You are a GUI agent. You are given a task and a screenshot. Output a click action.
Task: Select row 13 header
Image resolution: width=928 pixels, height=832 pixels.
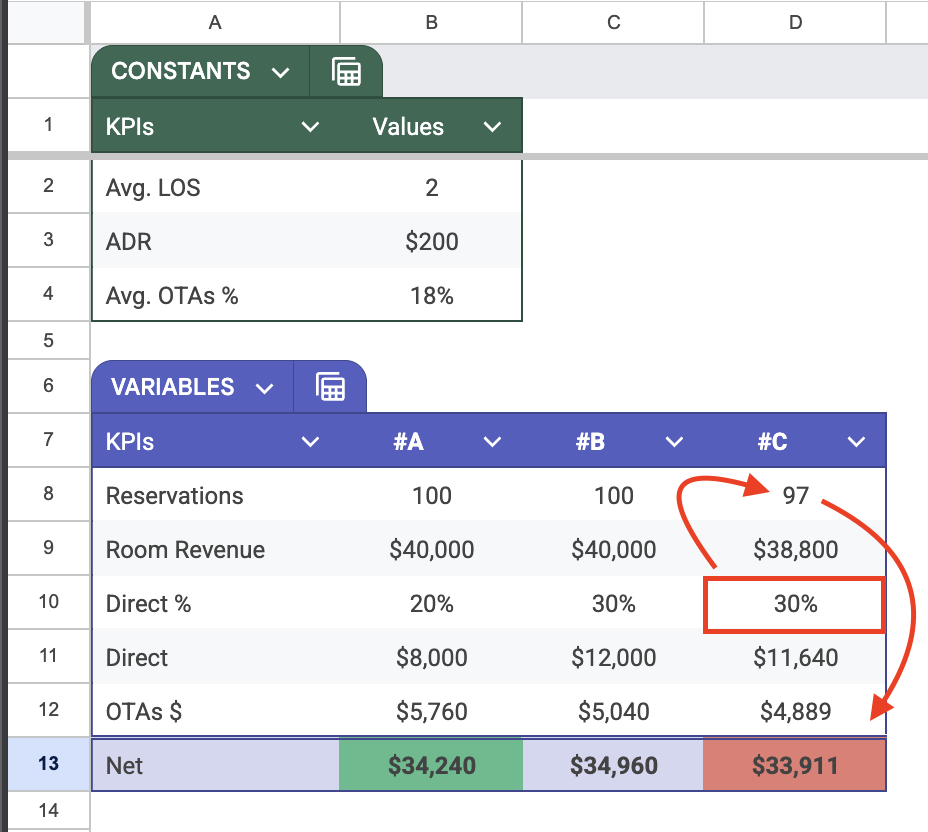[x=48, y=765]
